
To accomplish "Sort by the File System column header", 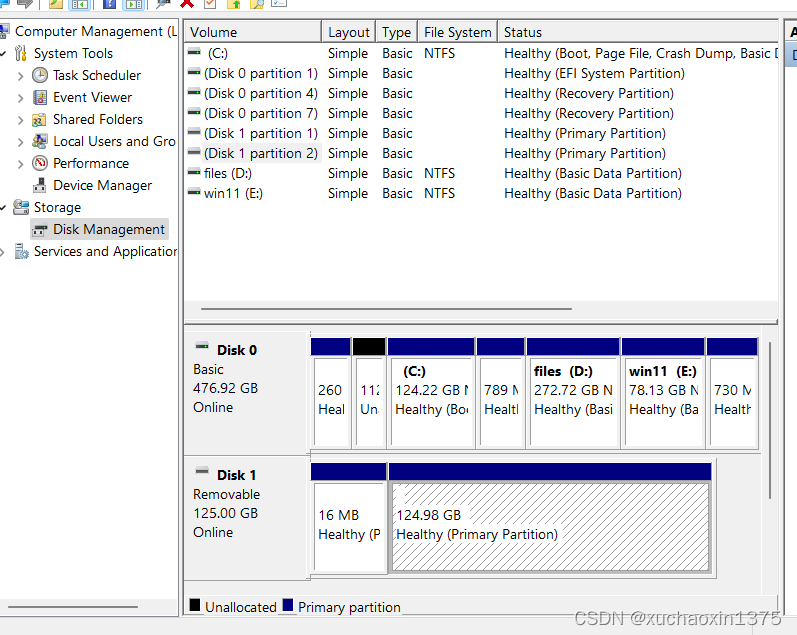I will (x=457, y=32).
